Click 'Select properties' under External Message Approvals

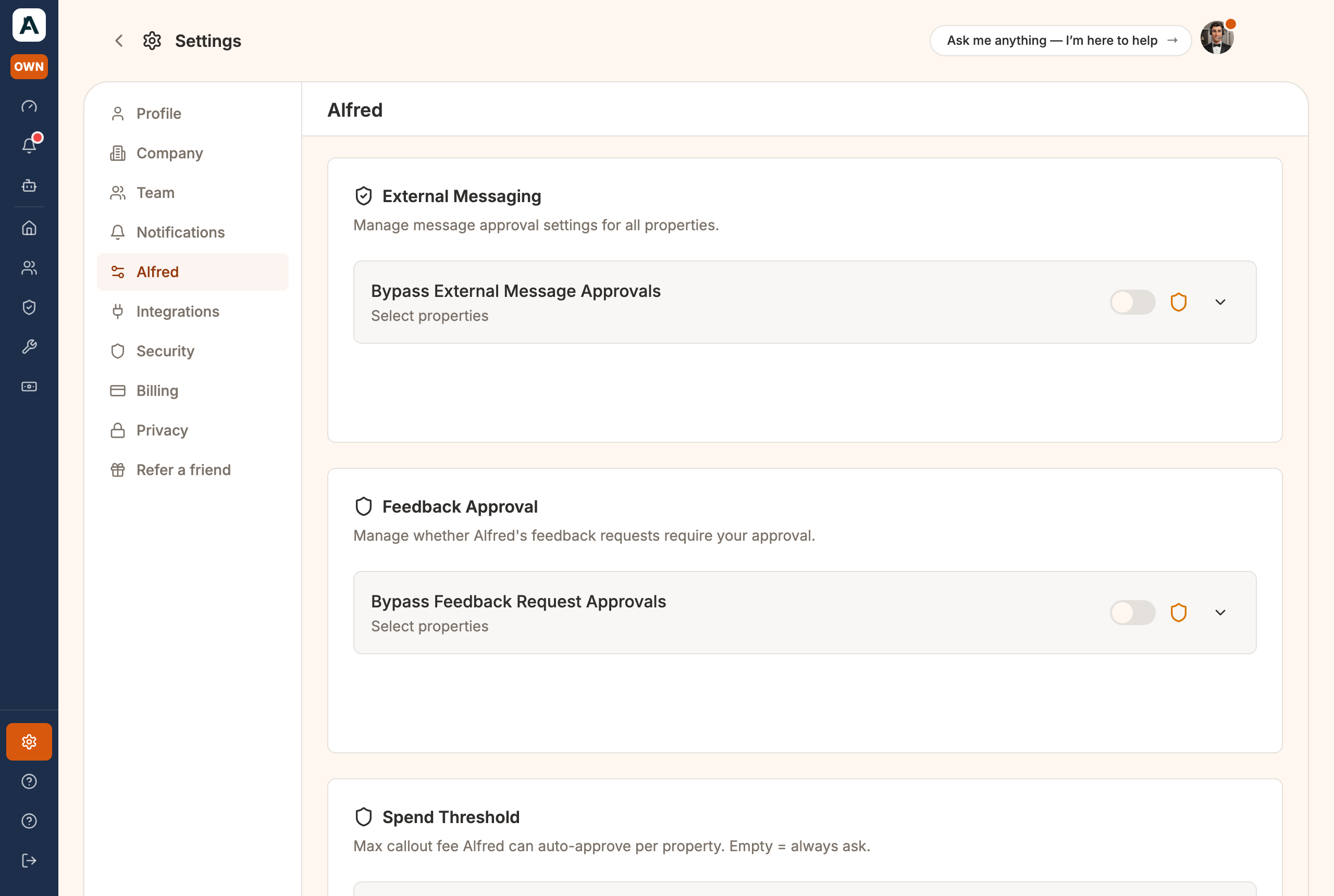429,316
